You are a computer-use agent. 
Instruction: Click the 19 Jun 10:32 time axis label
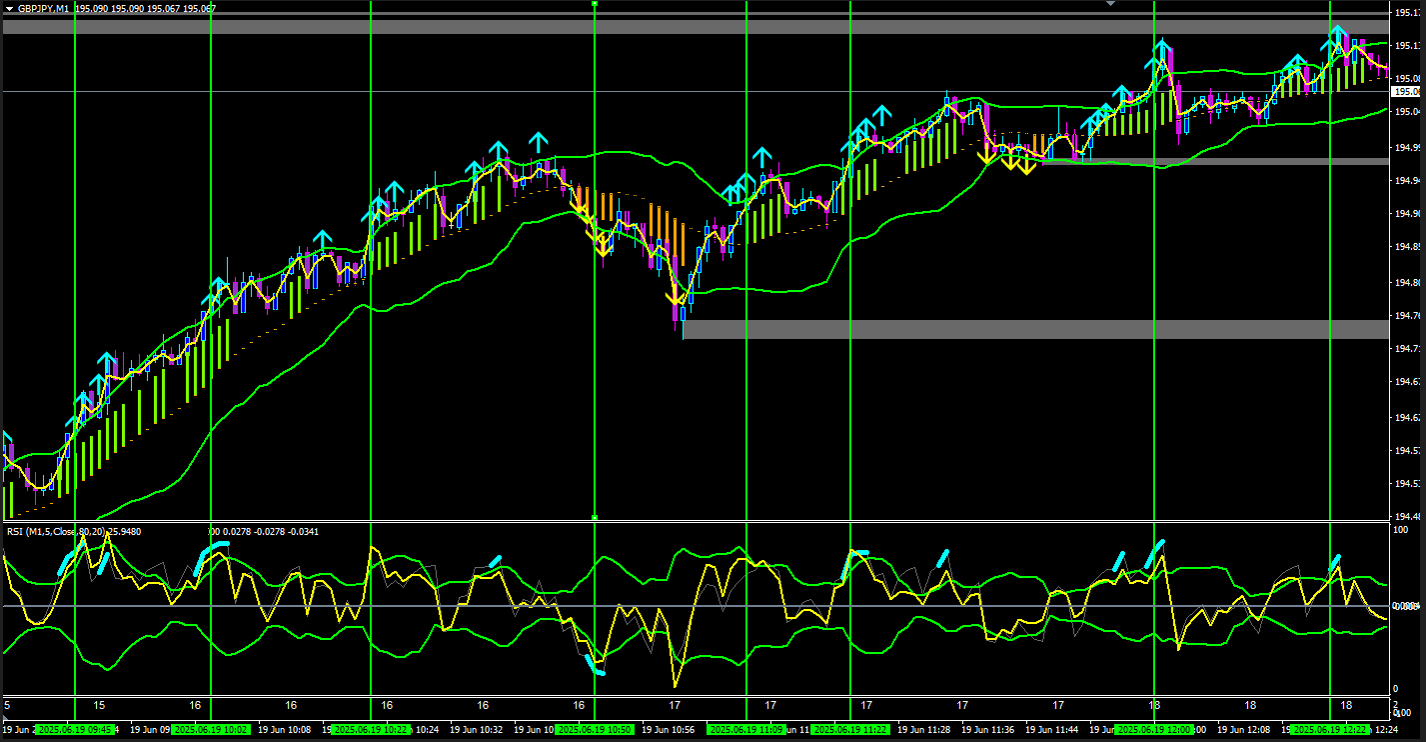(x=477, y=730)
